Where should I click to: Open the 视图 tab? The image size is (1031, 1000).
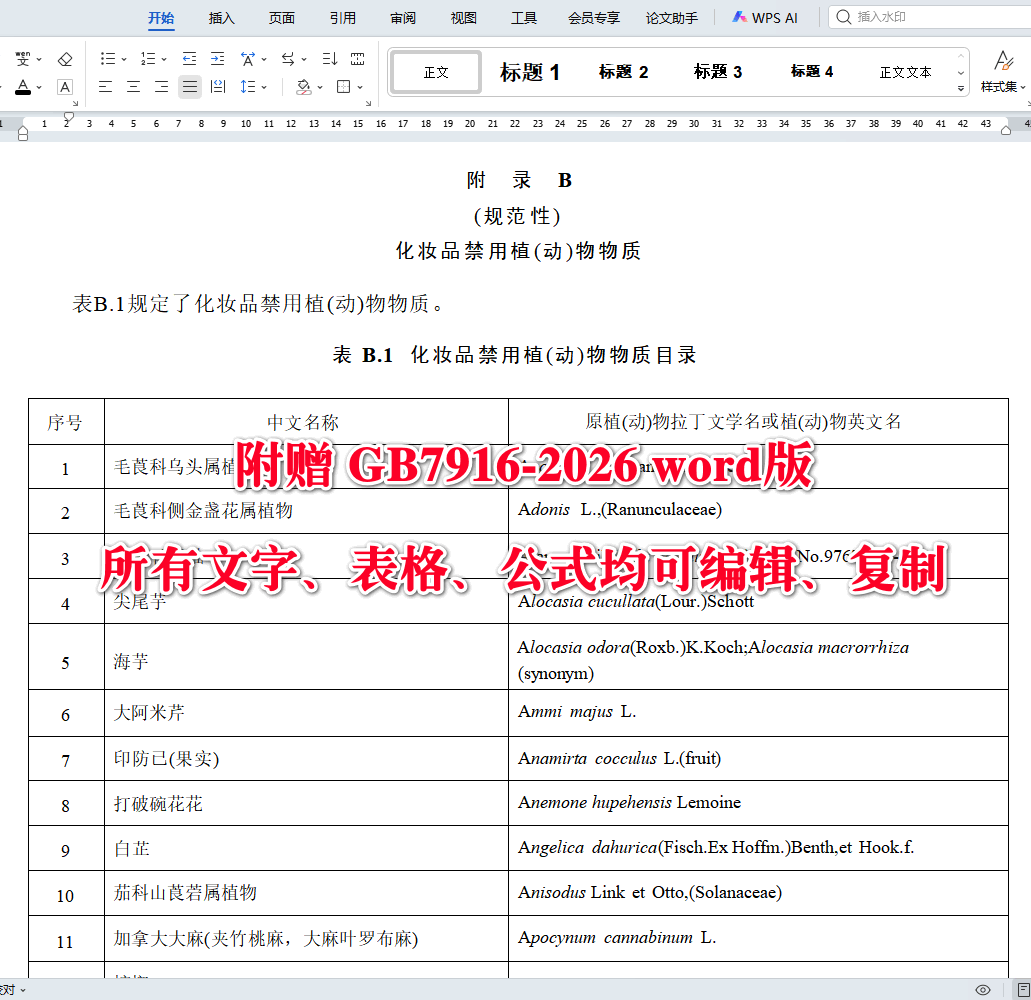[x=464, y=18]
